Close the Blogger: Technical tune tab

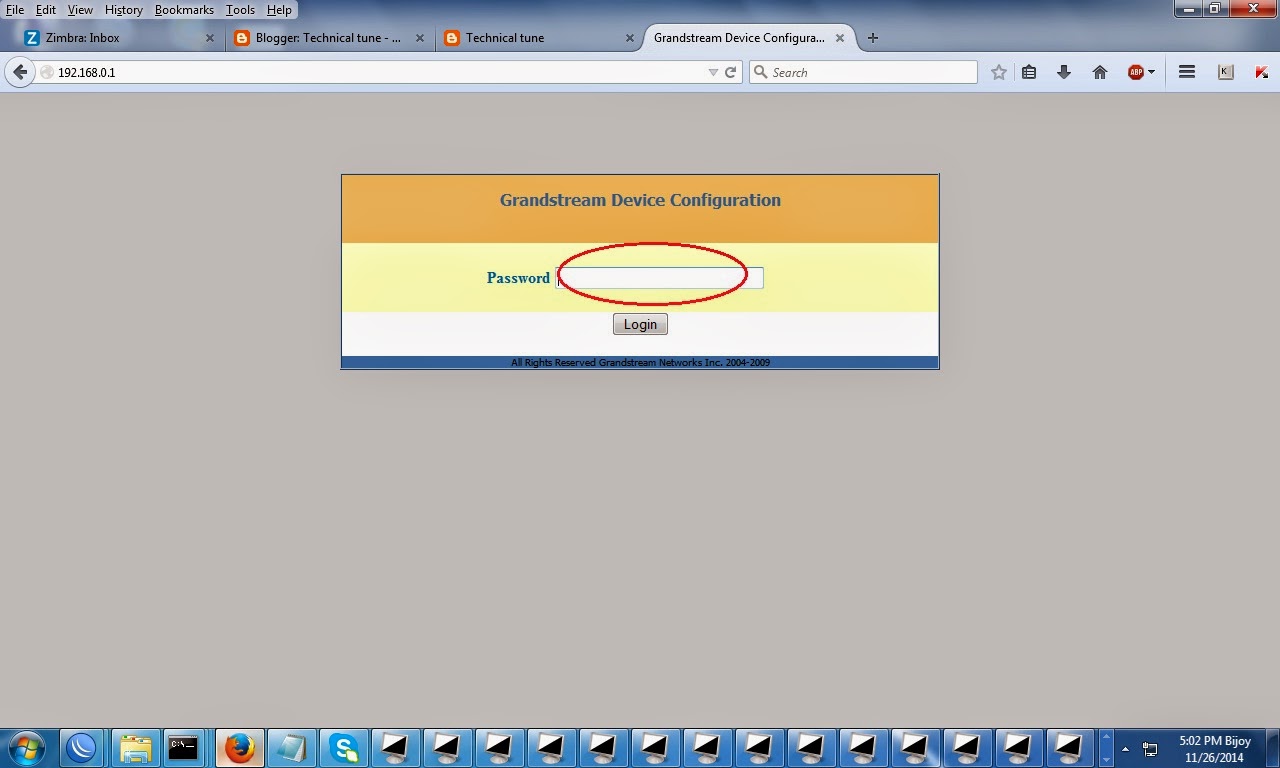[420, 38]
